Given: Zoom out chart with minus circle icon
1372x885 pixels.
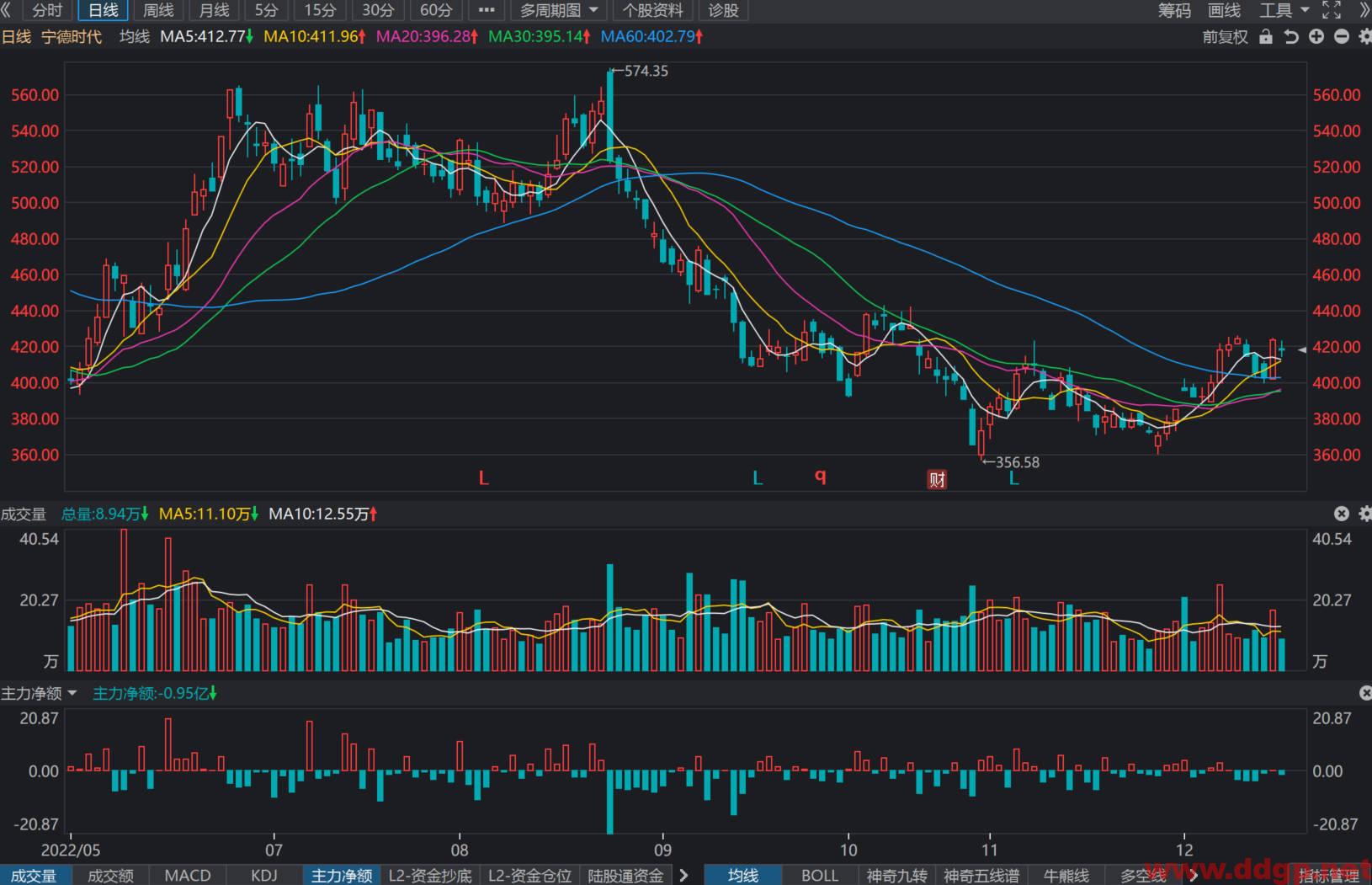Looking at the screenshot, I should point(1342,37).
